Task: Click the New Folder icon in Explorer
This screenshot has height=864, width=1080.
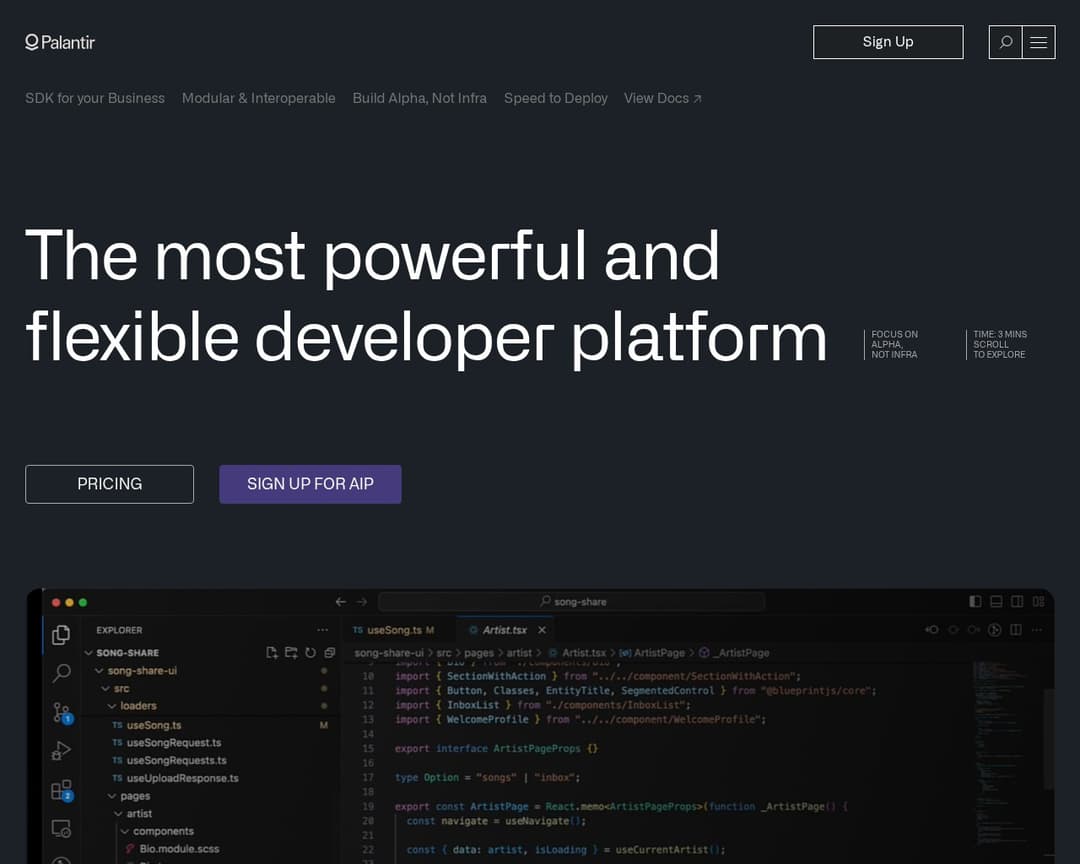Action: coord(289,651)
